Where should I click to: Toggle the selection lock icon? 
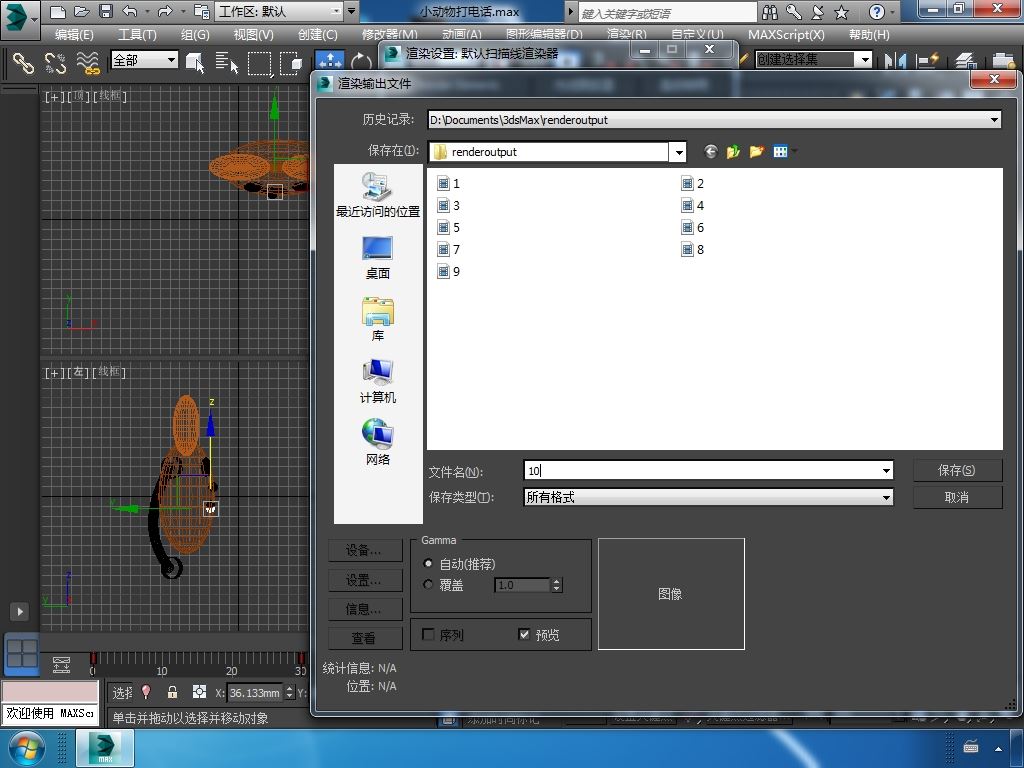[x=172, y=692]
